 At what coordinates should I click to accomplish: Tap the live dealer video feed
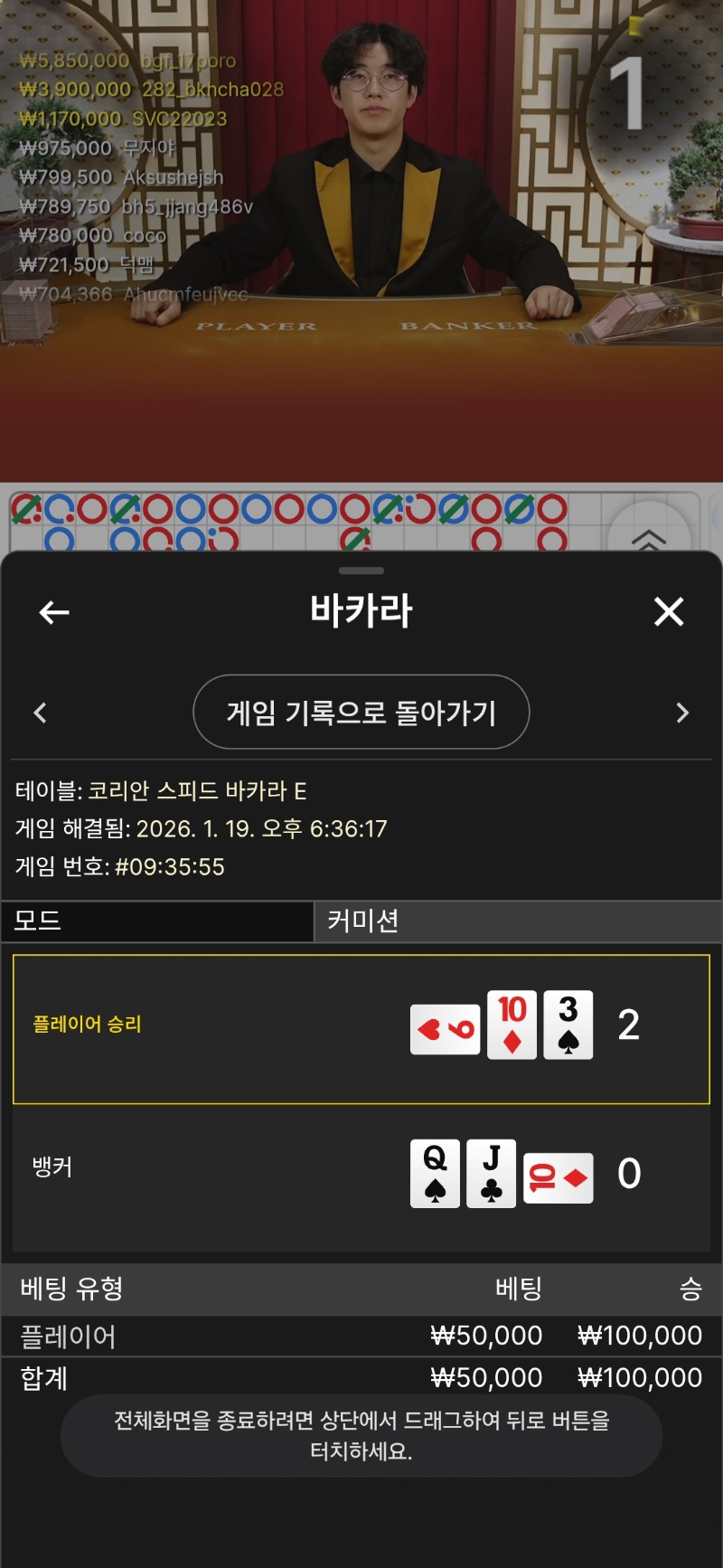click(361, 241)
